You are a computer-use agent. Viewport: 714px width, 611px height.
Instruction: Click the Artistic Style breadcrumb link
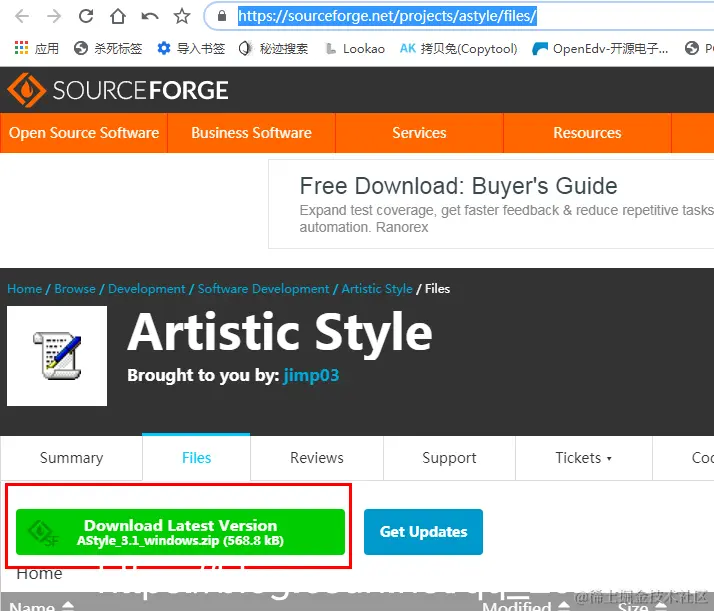377,289
